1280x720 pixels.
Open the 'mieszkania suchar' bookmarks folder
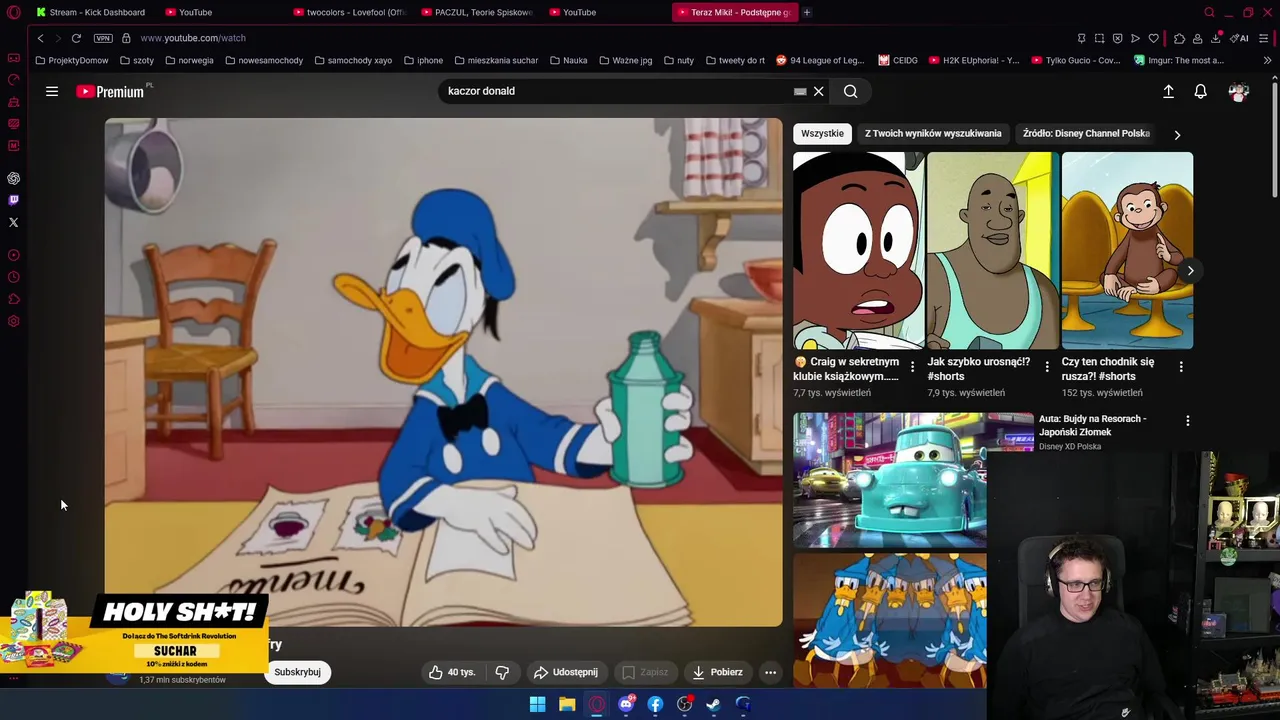coord(496,60)
